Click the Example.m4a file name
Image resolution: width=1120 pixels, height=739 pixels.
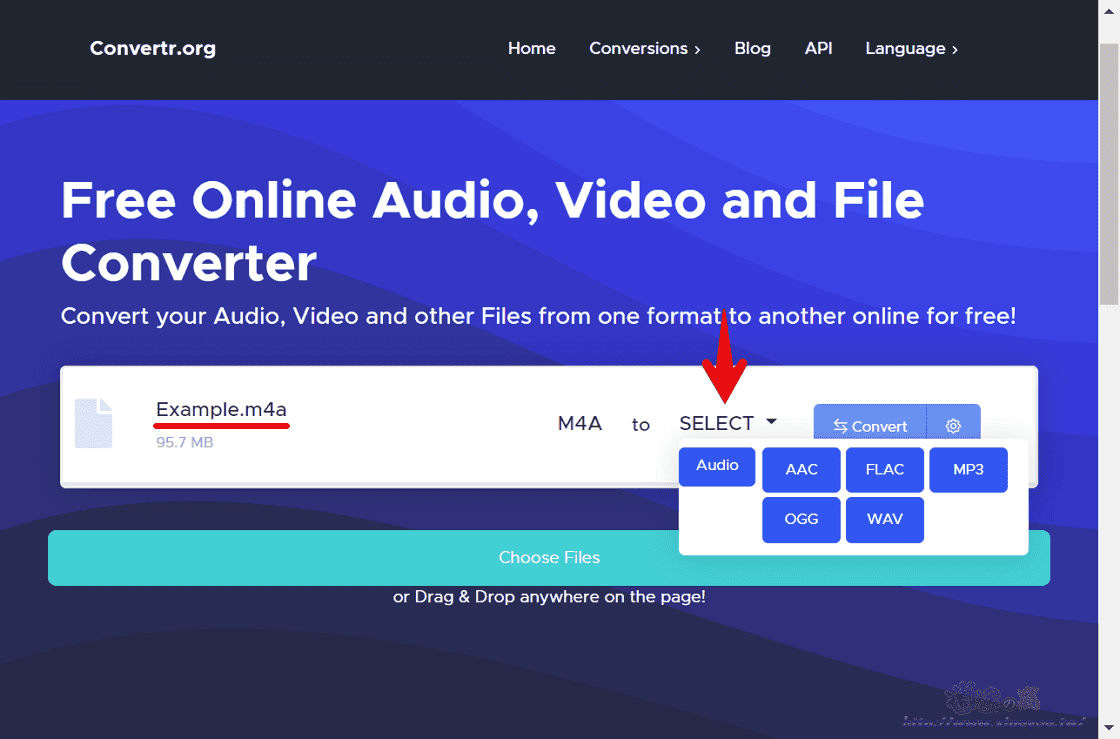[x=221, y=409]
